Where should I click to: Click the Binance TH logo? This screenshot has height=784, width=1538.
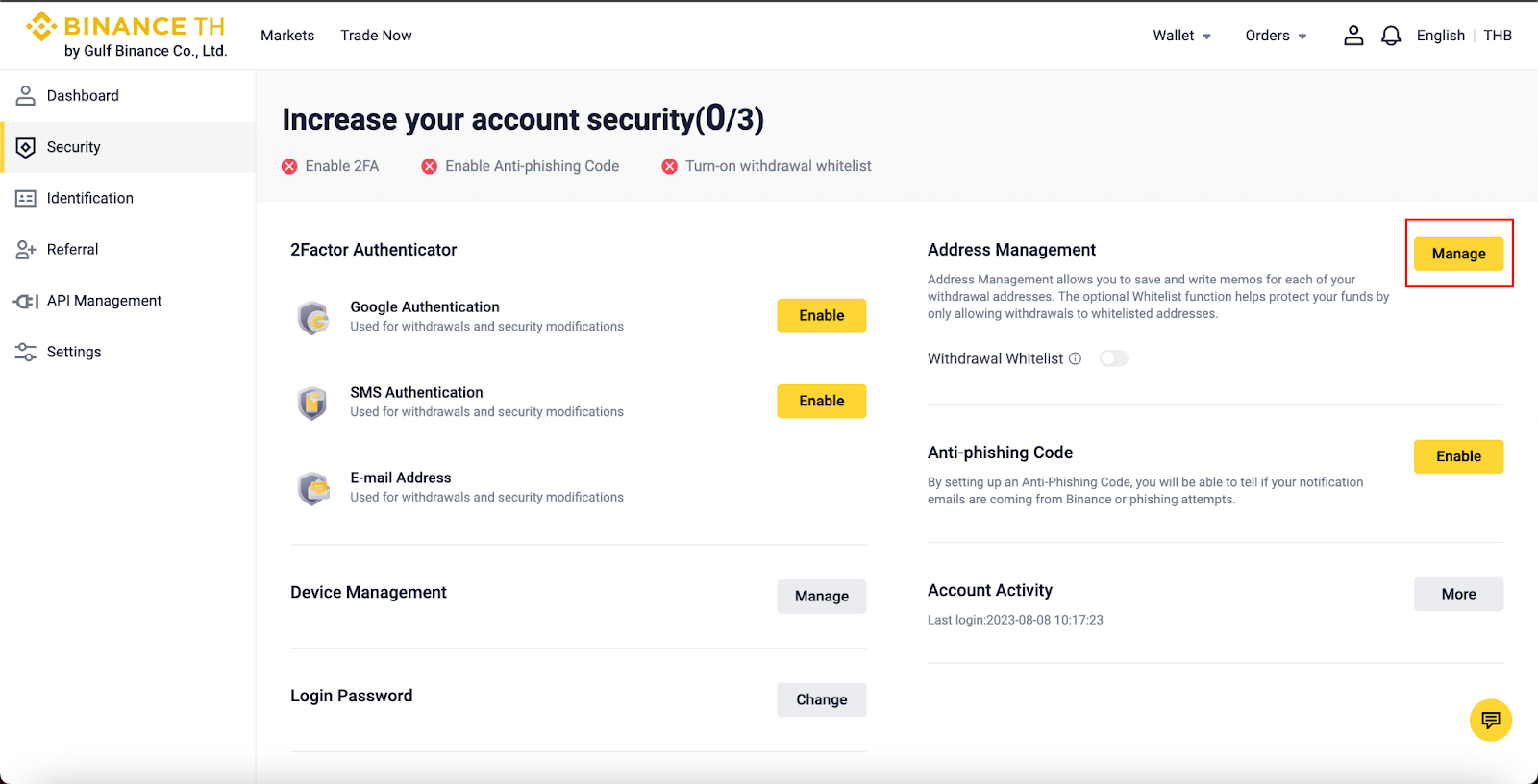[126, 36]
